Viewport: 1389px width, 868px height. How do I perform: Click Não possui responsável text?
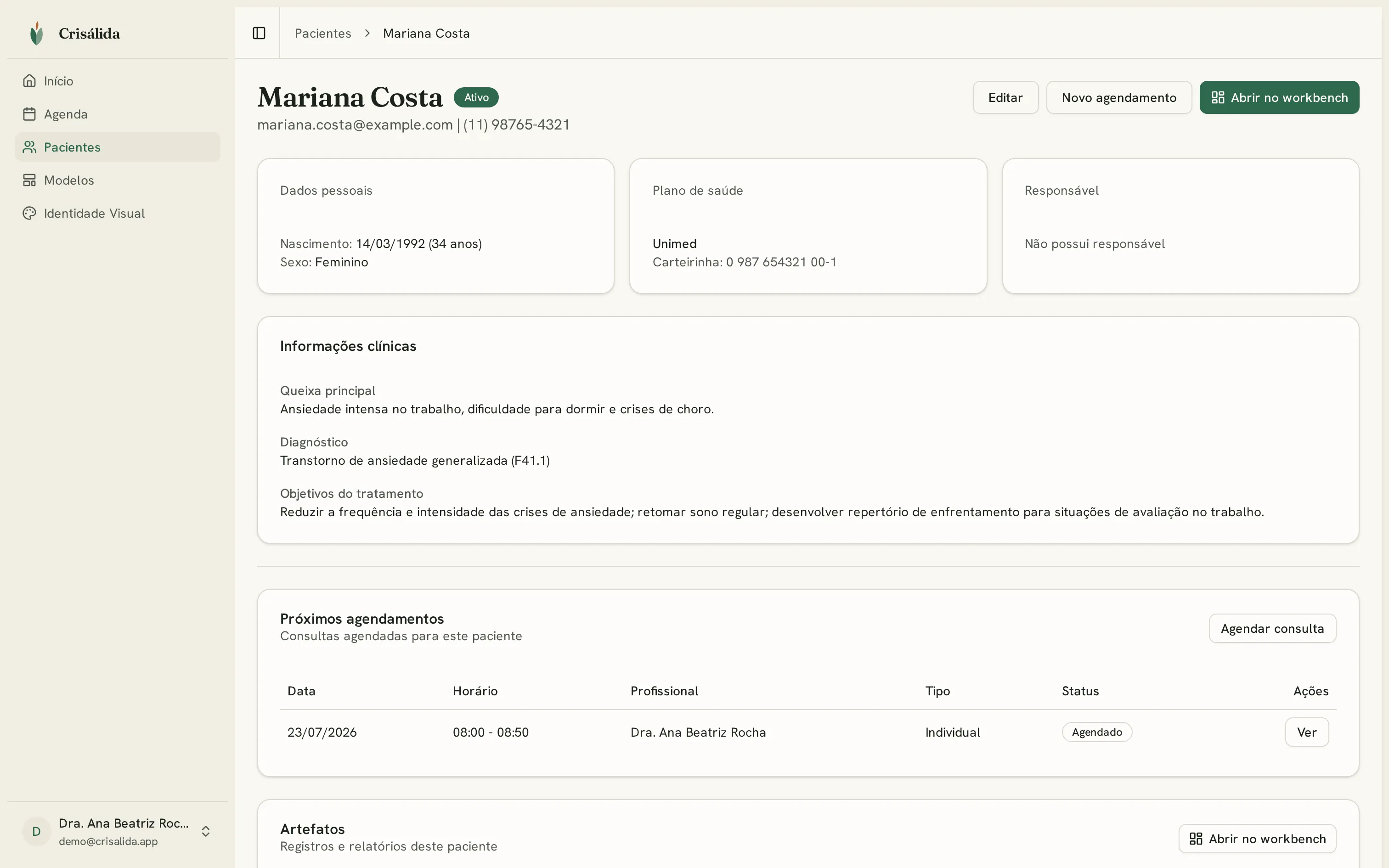(1095, 243)
